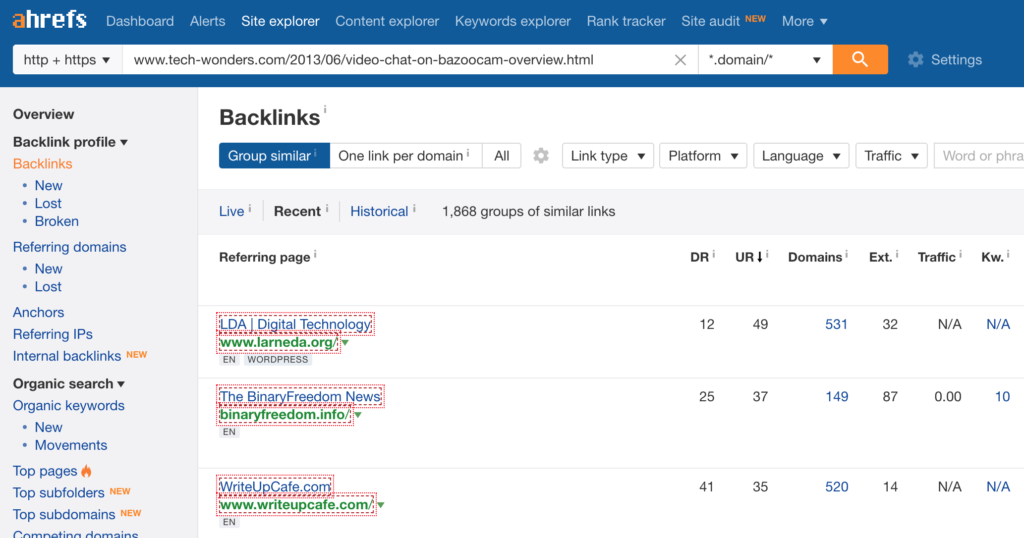The height and width of the screenshot is (538, 1024).
Task: Click the 149 domains value
Action: (837, 396)
